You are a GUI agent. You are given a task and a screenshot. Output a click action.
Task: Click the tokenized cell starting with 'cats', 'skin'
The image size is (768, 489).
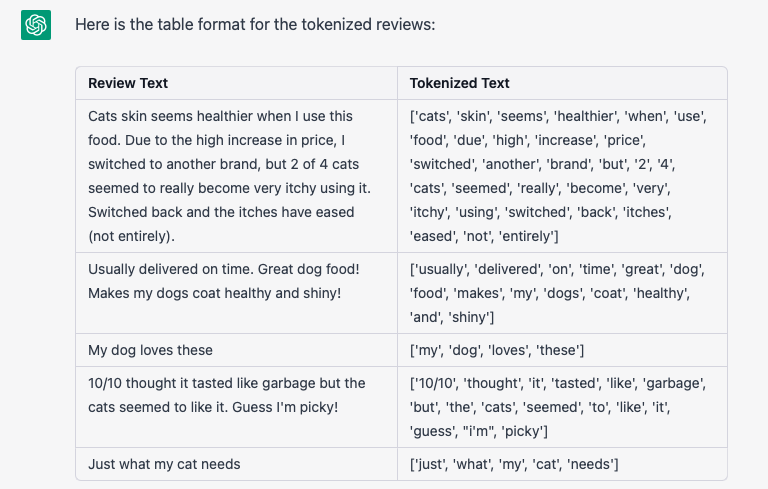pos(562,176)
